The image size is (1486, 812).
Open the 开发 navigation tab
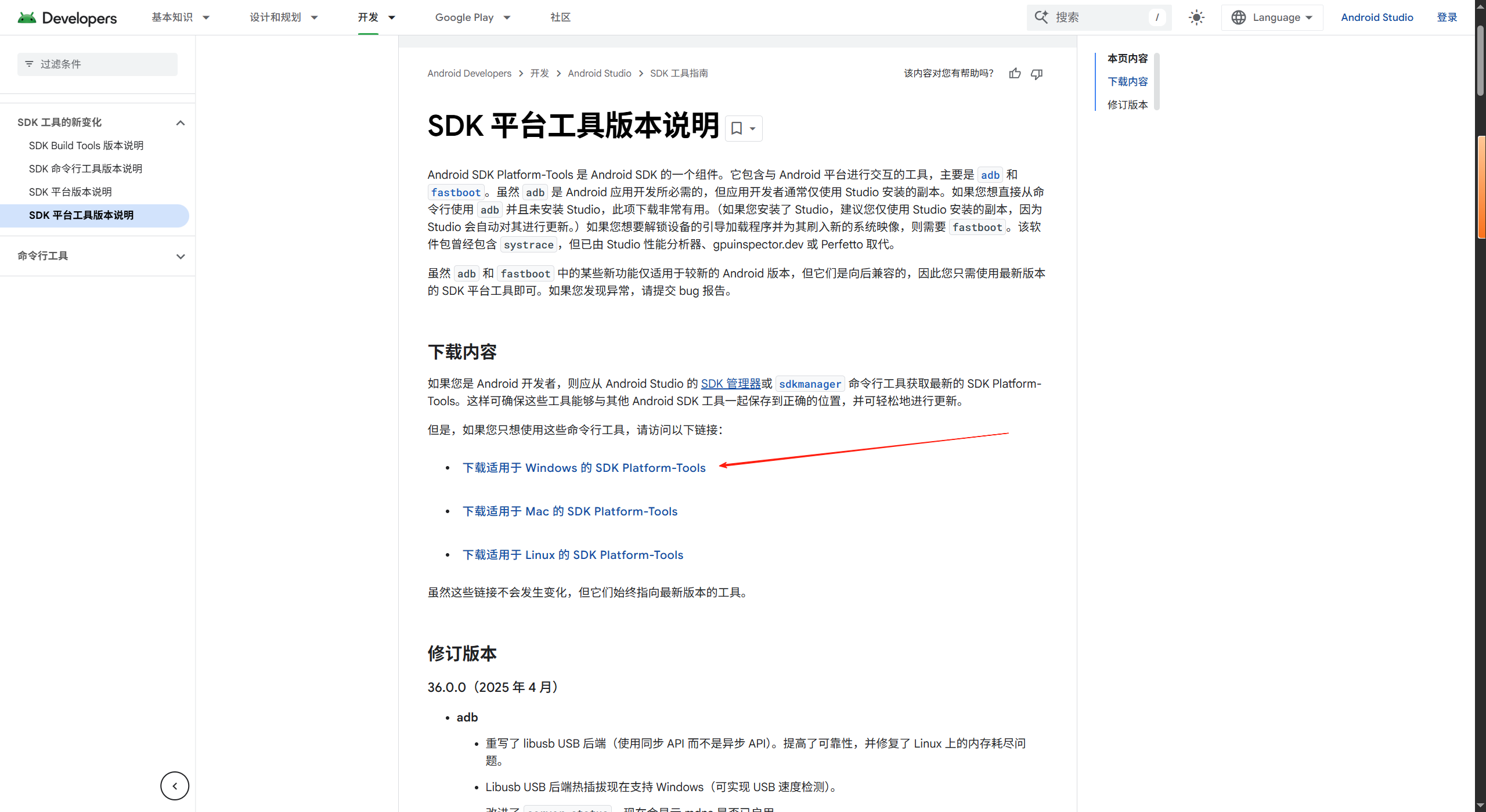(x=368, y=17)
